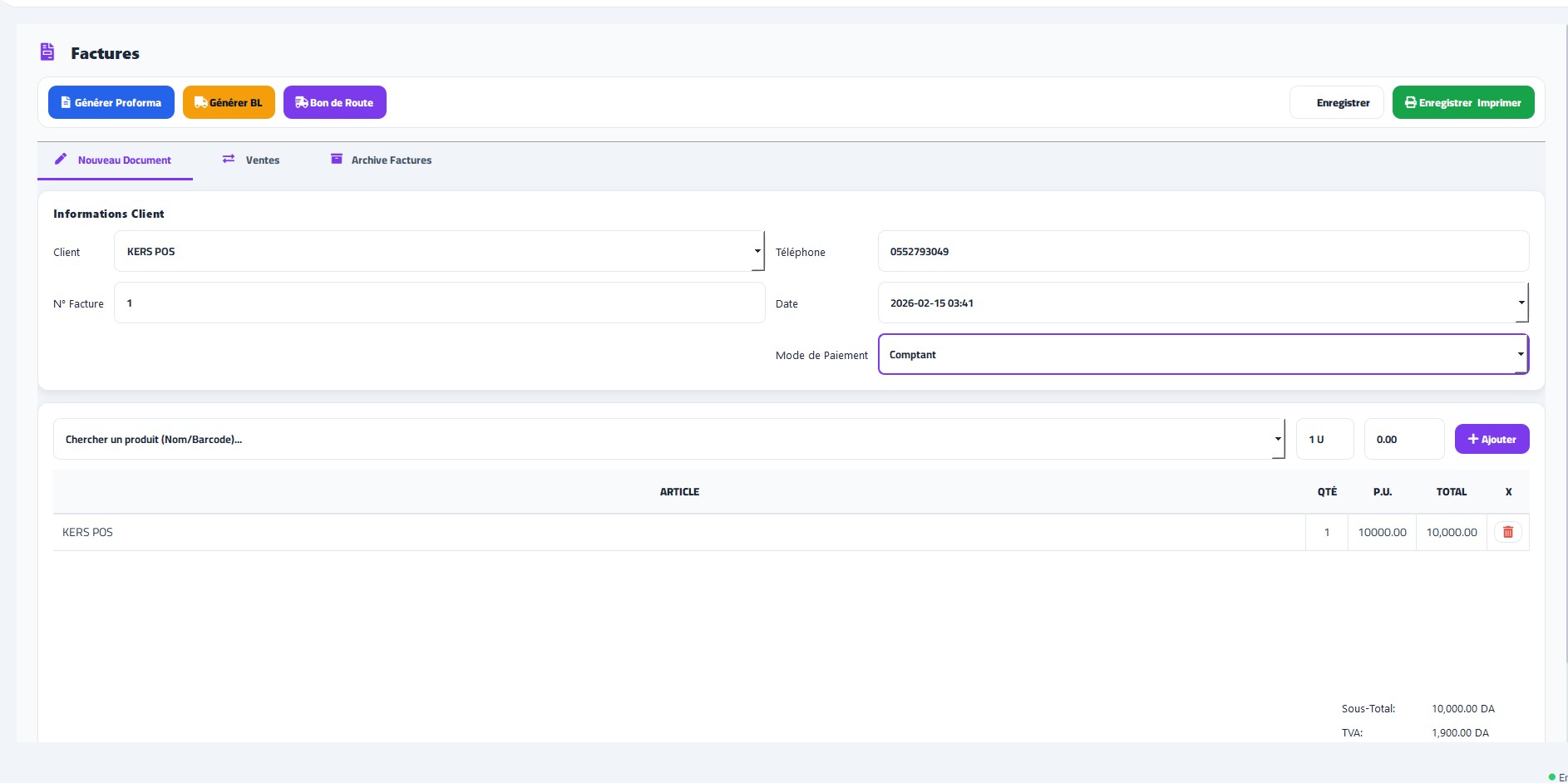Click the quantity field showing 1 U
The image size is (1568, 783).
pyautogui.click(x=1324, y=439)
